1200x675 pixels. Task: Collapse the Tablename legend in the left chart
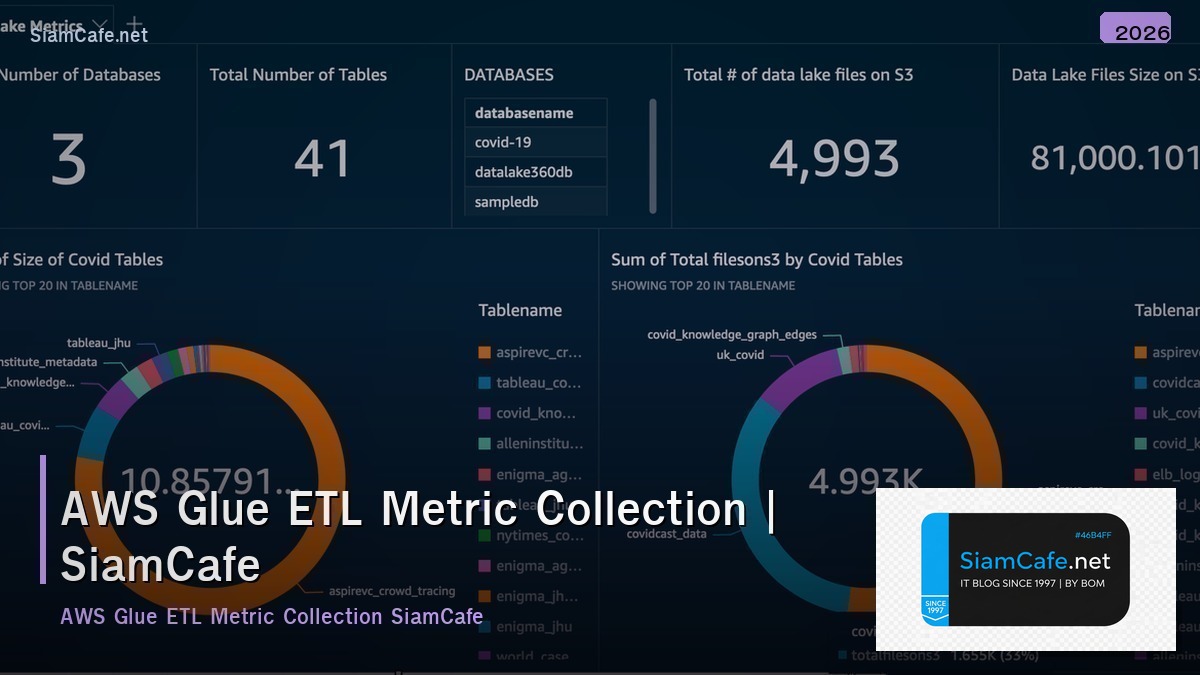[521, 310]
